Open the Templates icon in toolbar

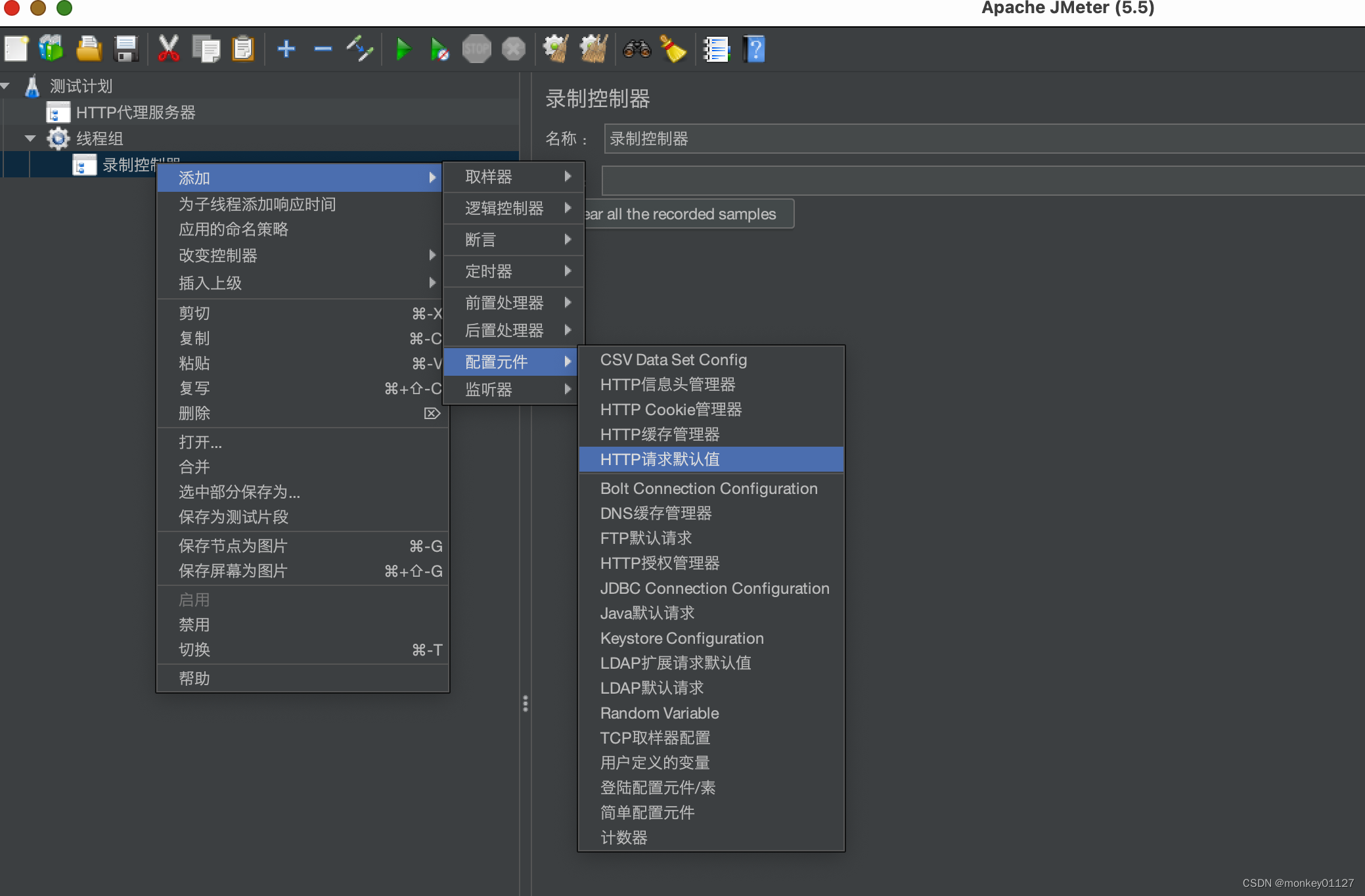tap(51, 49)
